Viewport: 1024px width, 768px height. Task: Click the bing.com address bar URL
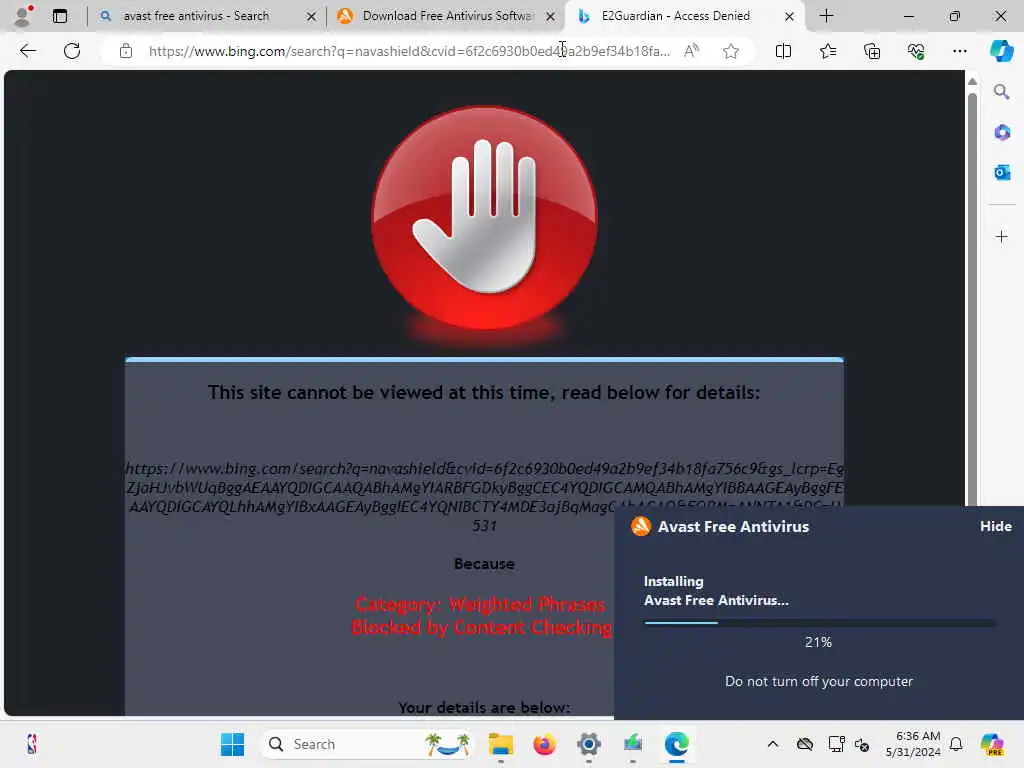pyautogui.click(x=409, y=51)
